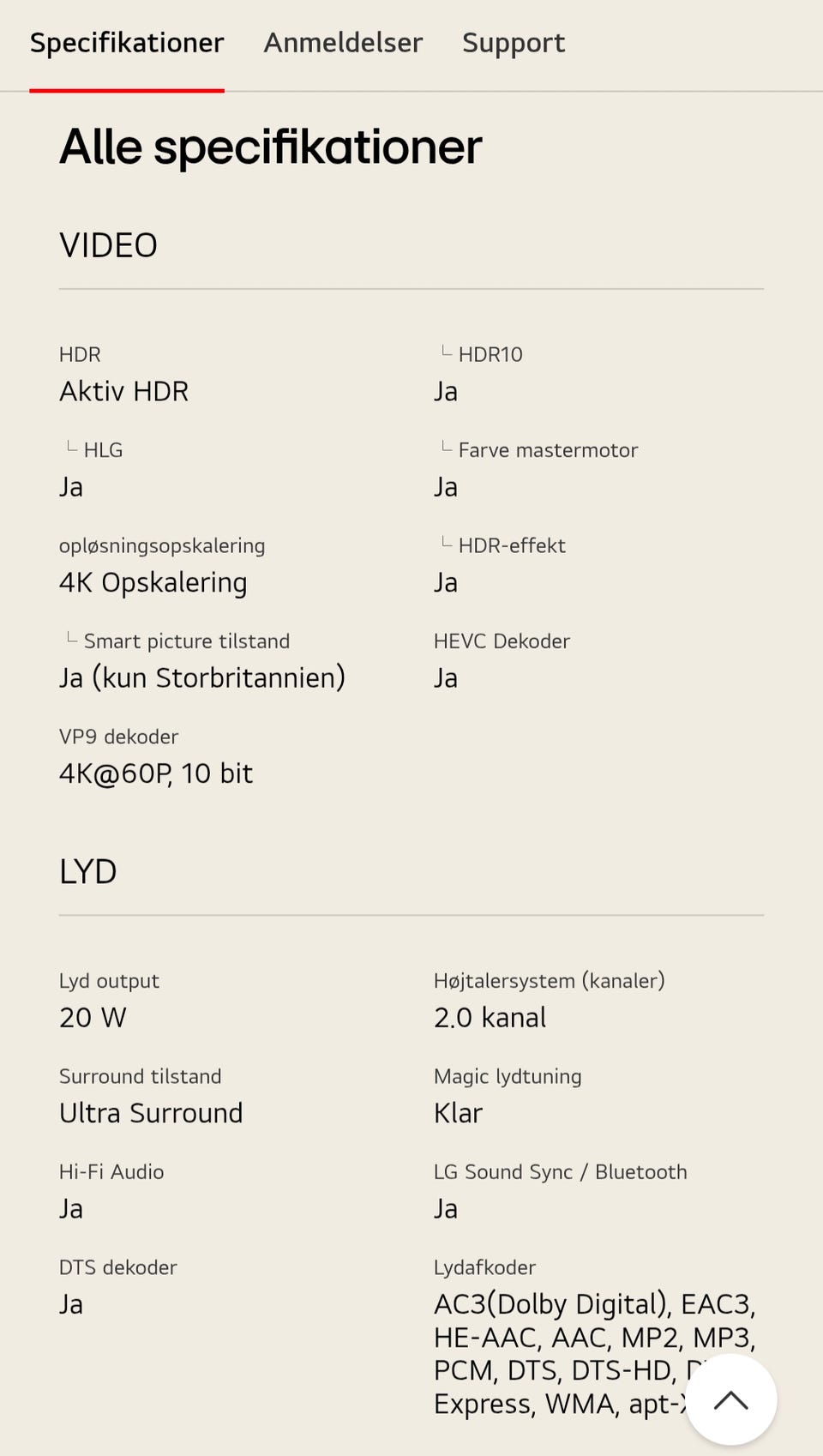Tap the scroll-to-top arrow button
This screenshot has width=823, height=1456.
pos(730,1400)
